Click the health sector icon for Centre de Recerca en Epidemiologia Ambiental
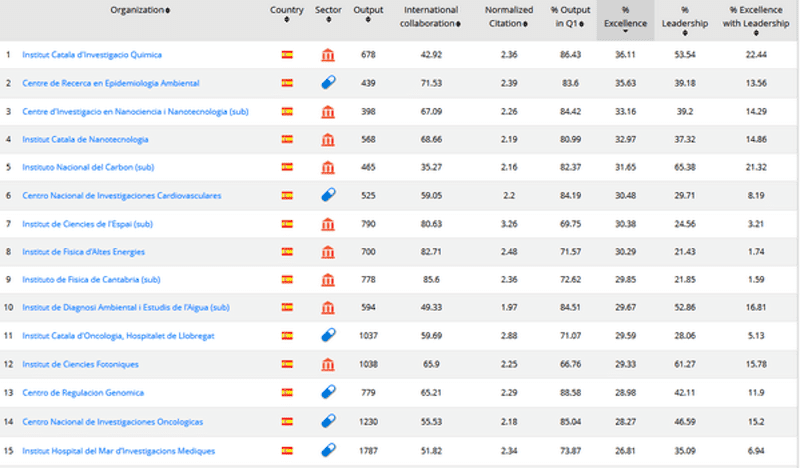This screenshot has height=468, width=800. [328, 82]
